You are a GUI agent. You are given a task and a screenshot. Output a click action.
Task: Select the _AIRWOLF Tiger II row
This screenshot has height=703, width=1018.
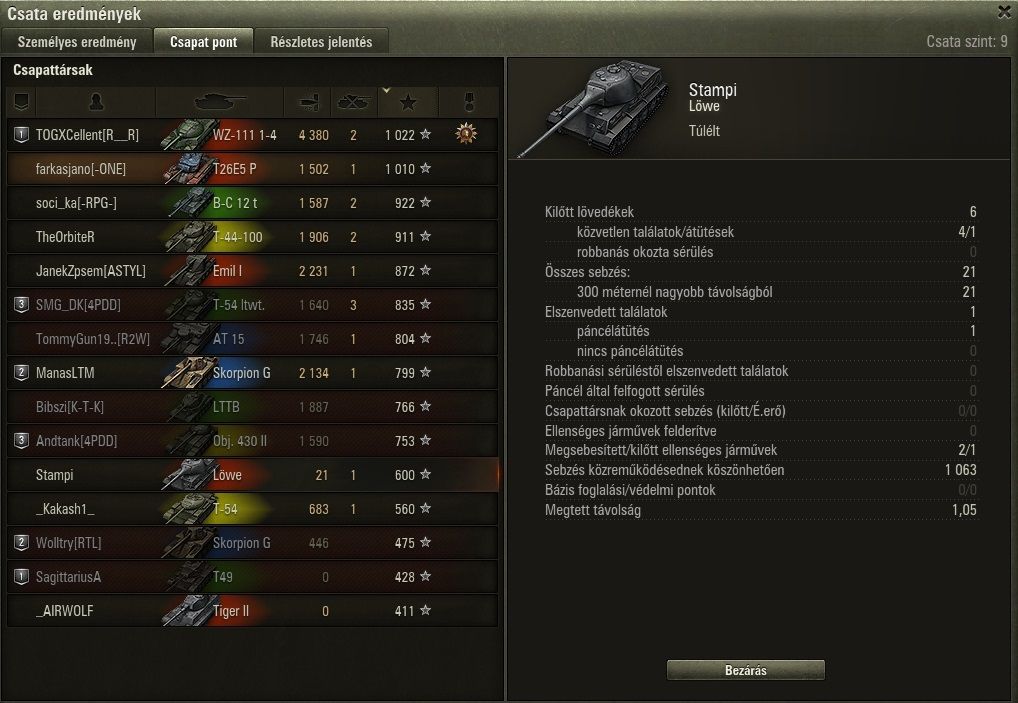(x=253, y=611)
